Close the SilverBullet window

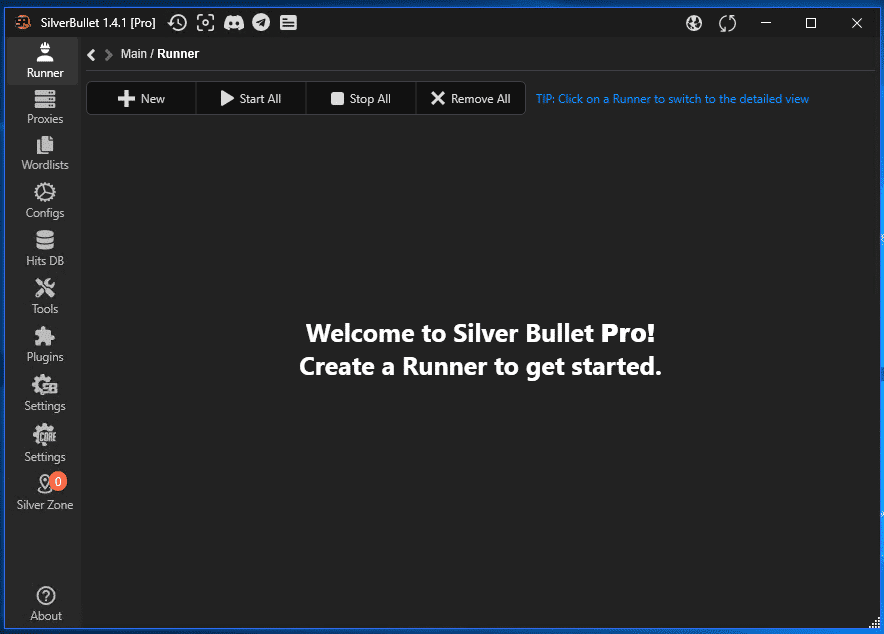pos(857,23)
